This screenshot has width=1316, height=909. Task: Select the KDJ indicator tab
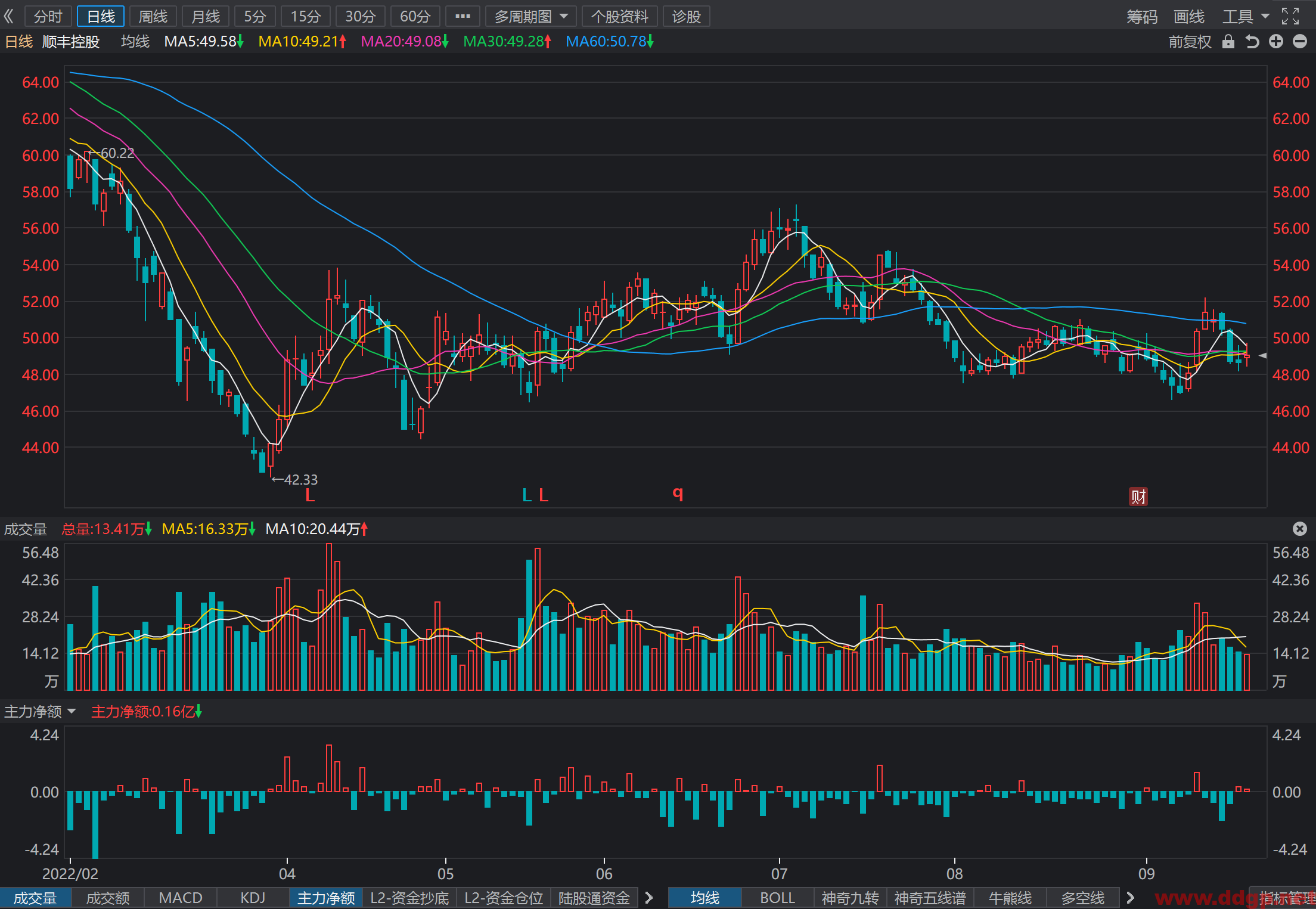coord(253,898)
